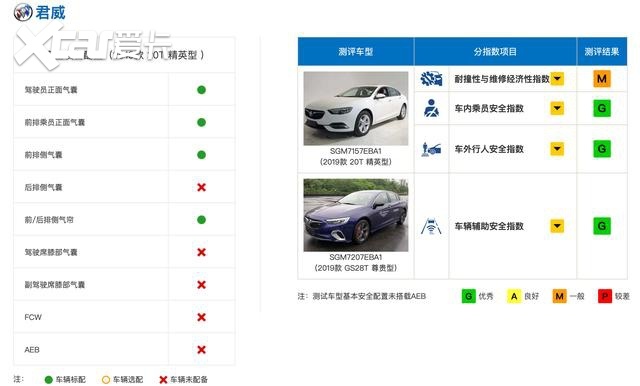This screenshot has height=386, width=640.
Task: Click the green dot for 驾驶员正面气囊
Action: click(x=201, y=90)
